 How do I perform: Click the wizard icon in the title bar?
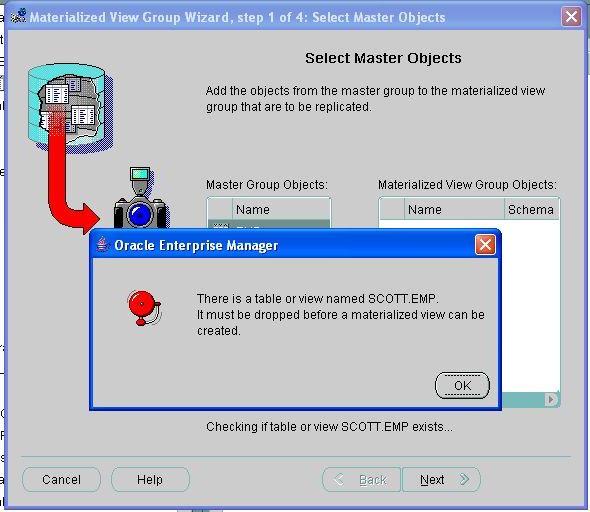[19, 17]
